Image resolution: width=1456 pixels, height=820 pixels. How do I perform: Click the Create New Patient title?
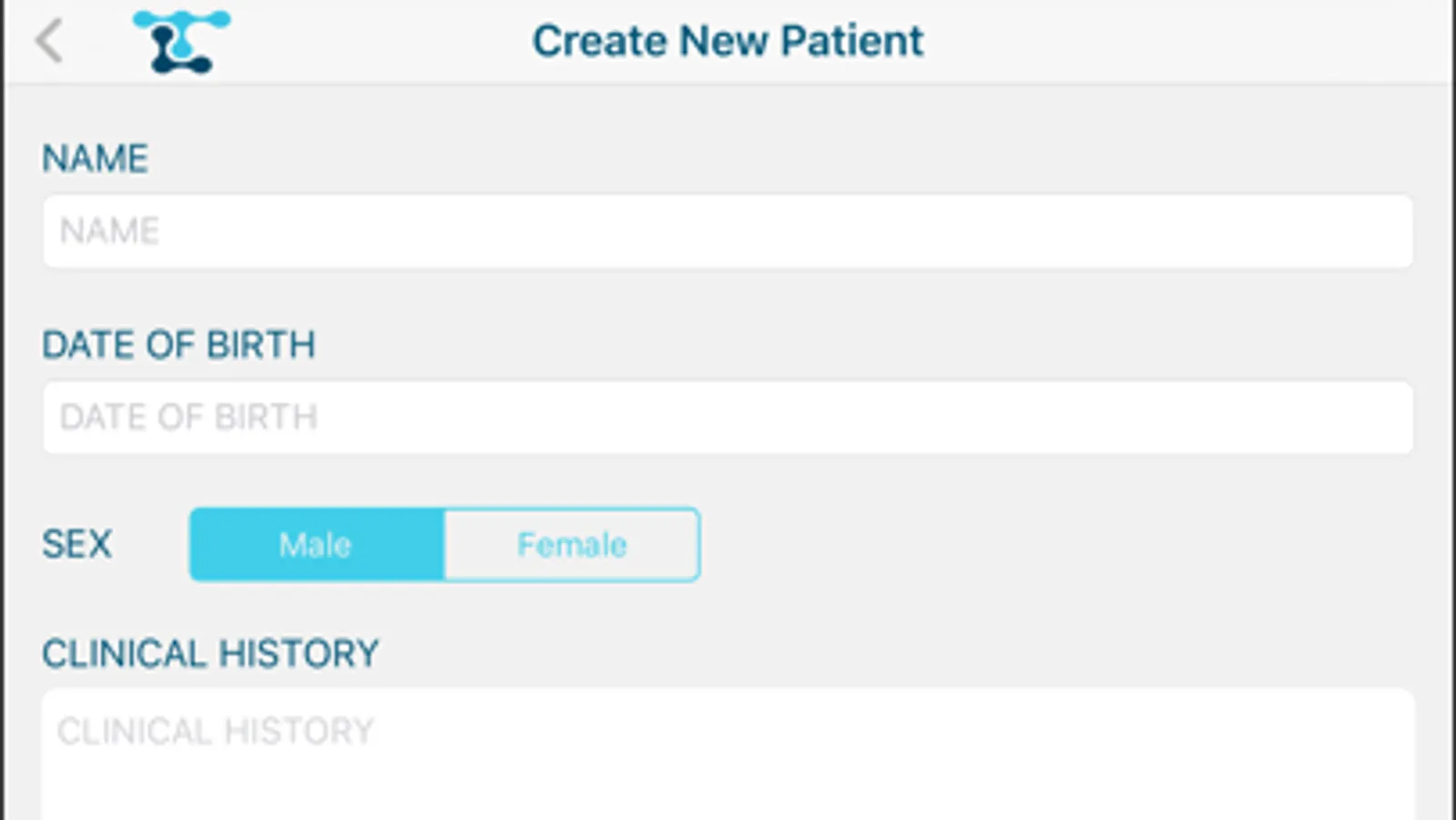point(728,41)
